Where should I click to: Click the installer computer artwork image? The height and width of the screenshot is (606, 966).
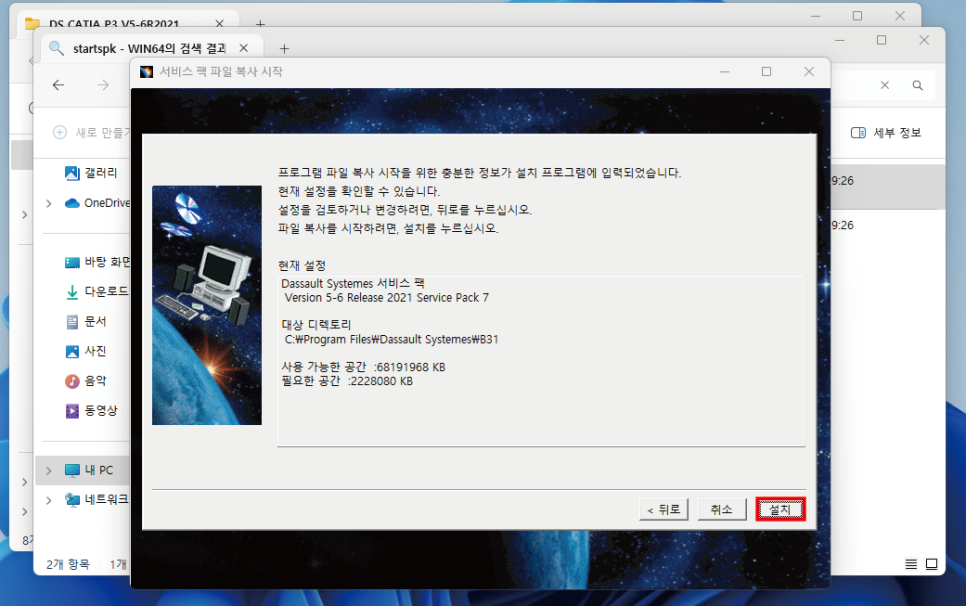207,305
